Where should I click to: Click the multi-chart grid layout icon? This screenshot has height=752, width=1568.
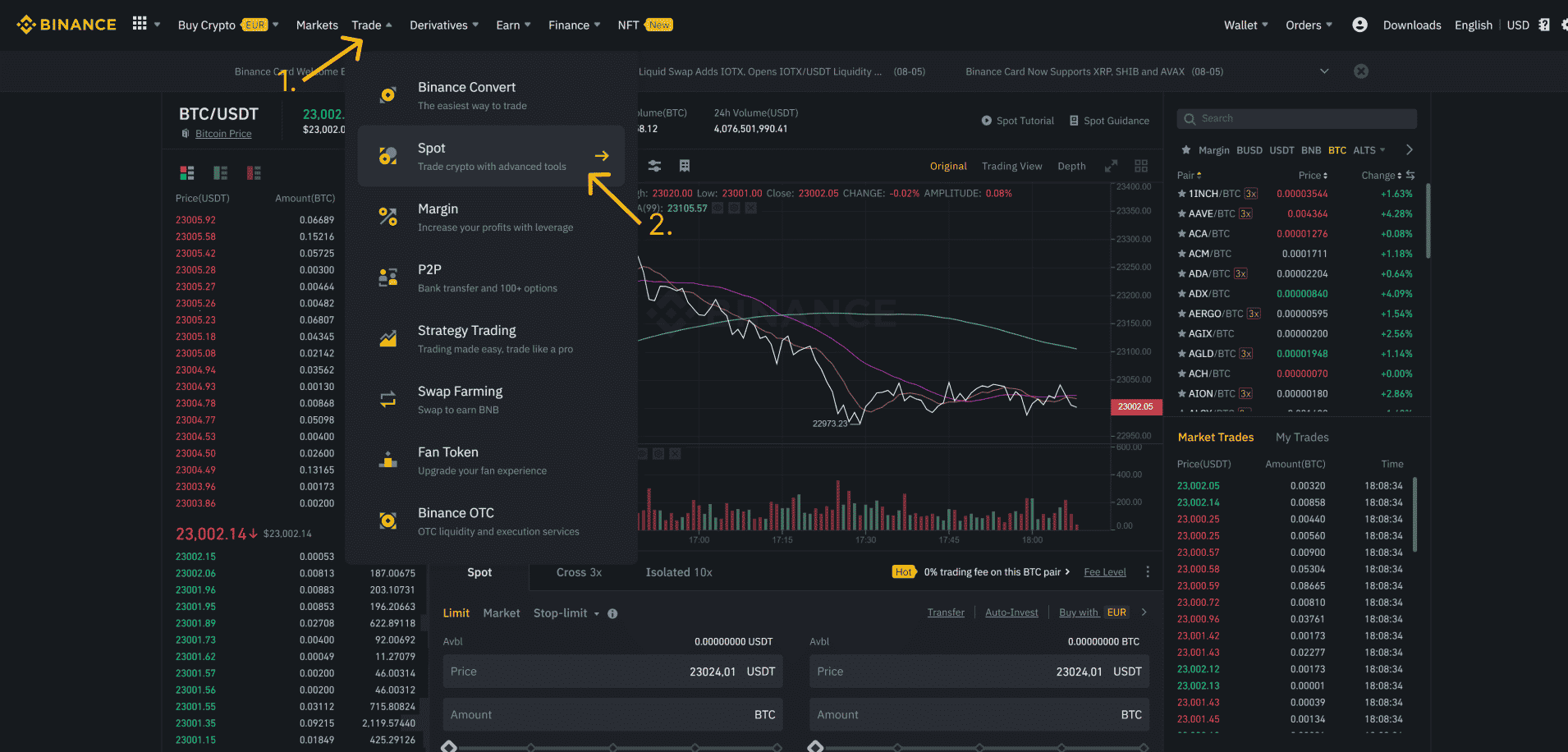(x=1141, y=166)
